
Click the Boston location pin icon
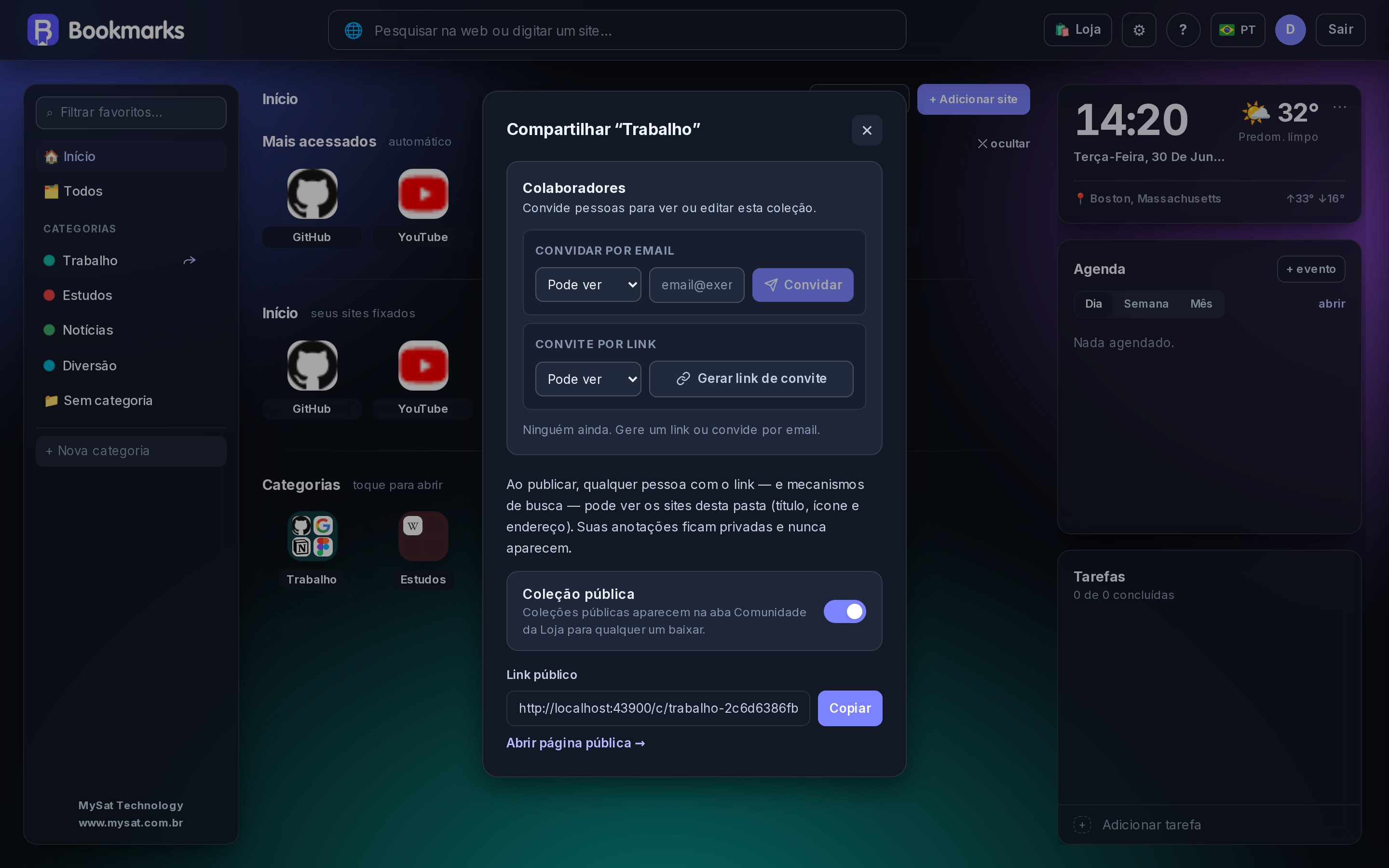pyautogui.click(x=1080, y=199)
